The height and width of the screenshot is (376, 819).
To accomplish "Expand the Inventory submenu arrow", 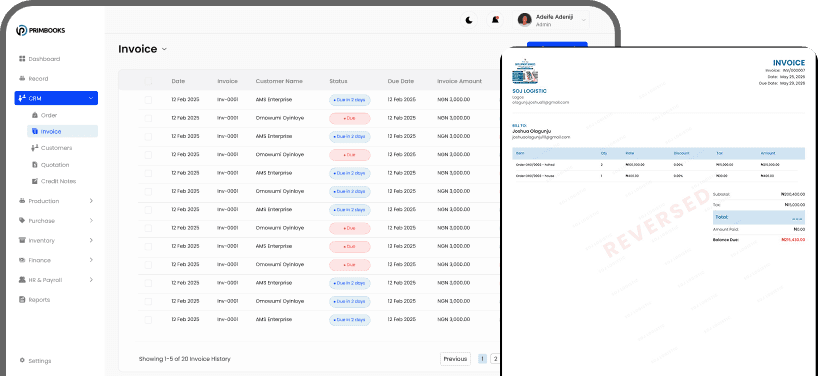I will (91, 241).
